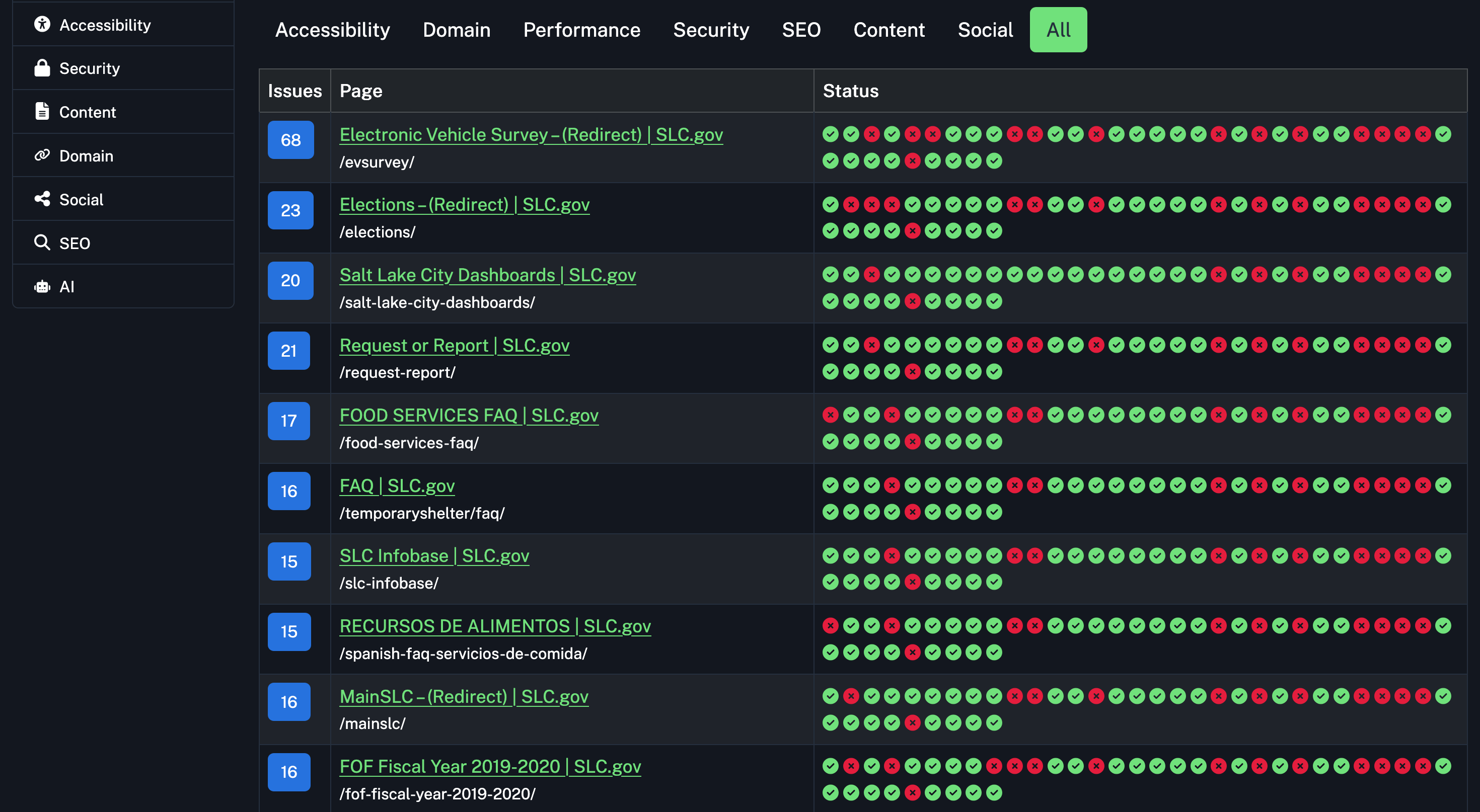Click the /spanish-faq-servicios-de-comida/ path text
Viewport: 1480px width, 812px height.
464,654
